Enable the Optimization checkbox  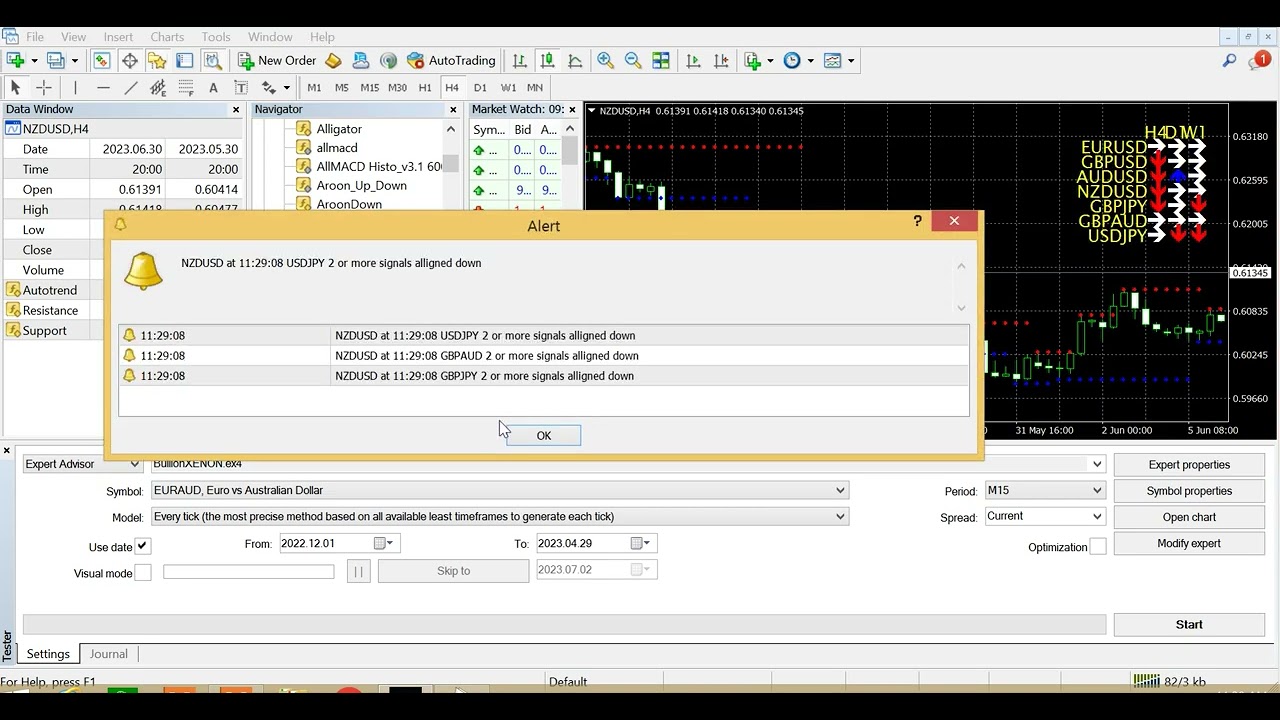pyautogui.click(x=1098, y=546)
